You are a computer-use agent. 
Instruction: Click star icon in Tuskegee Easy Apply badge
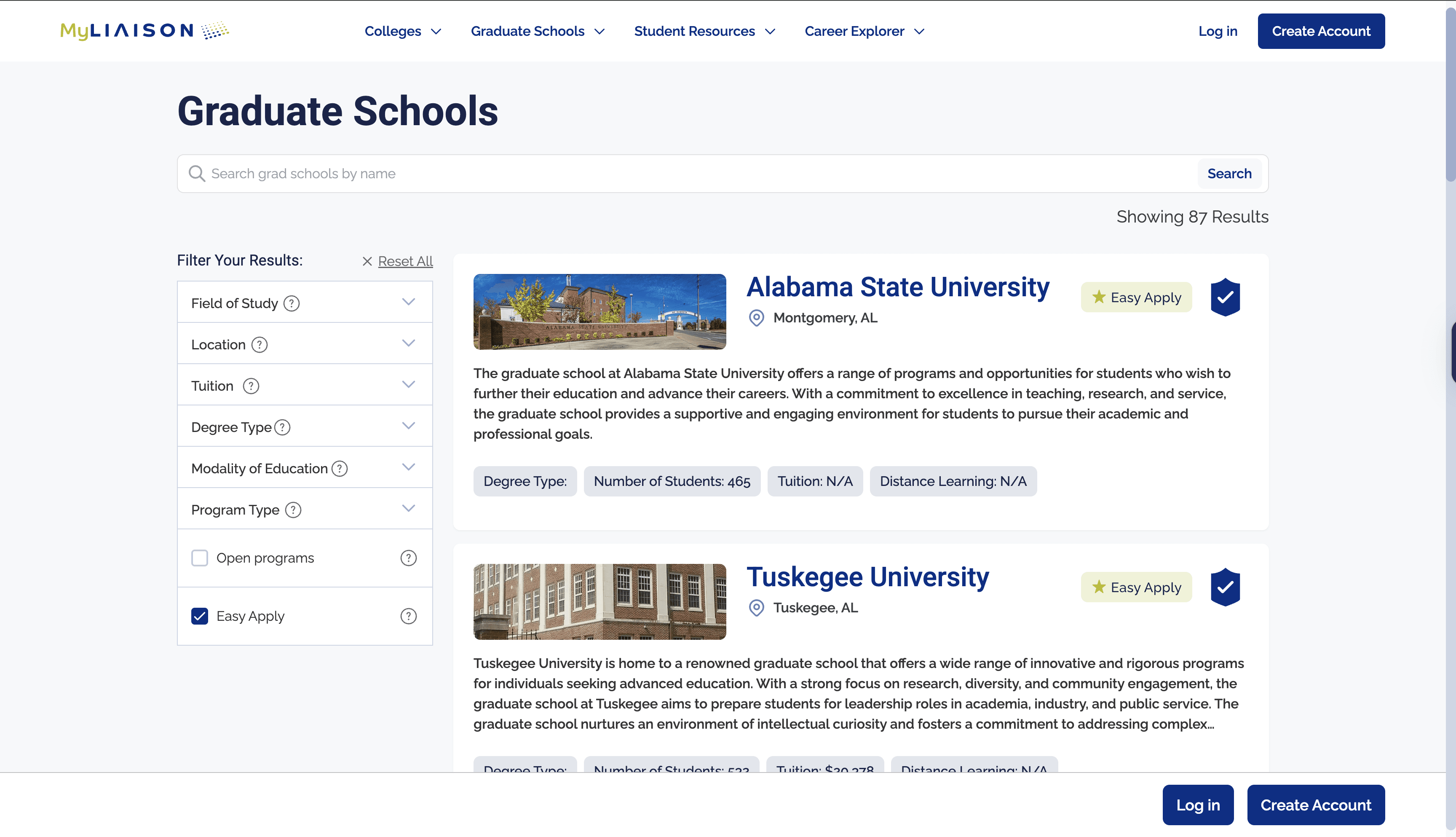[x=1099, y=586]
